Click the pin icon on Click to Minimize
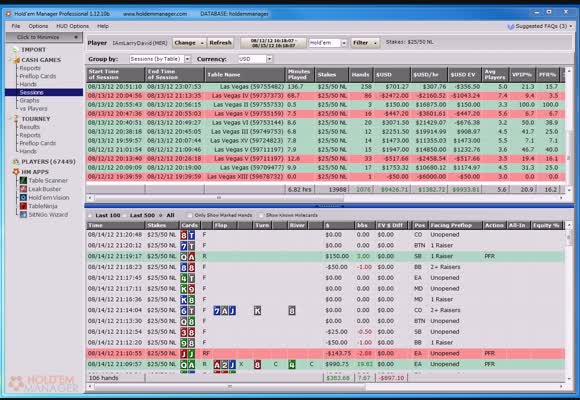 coord(76,37)
